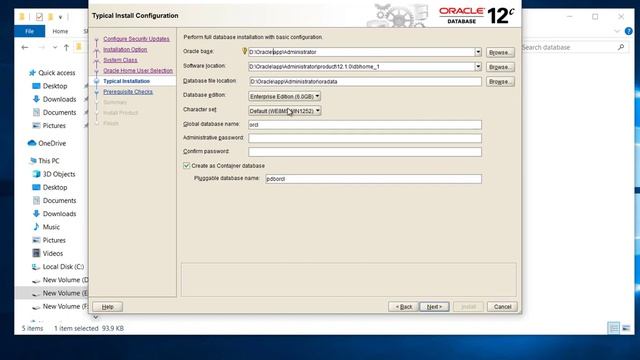The height and width of the screenshot is (360, 640).
Task: Open the Software location dropdown arrow
Action: [x=478, y=67]
